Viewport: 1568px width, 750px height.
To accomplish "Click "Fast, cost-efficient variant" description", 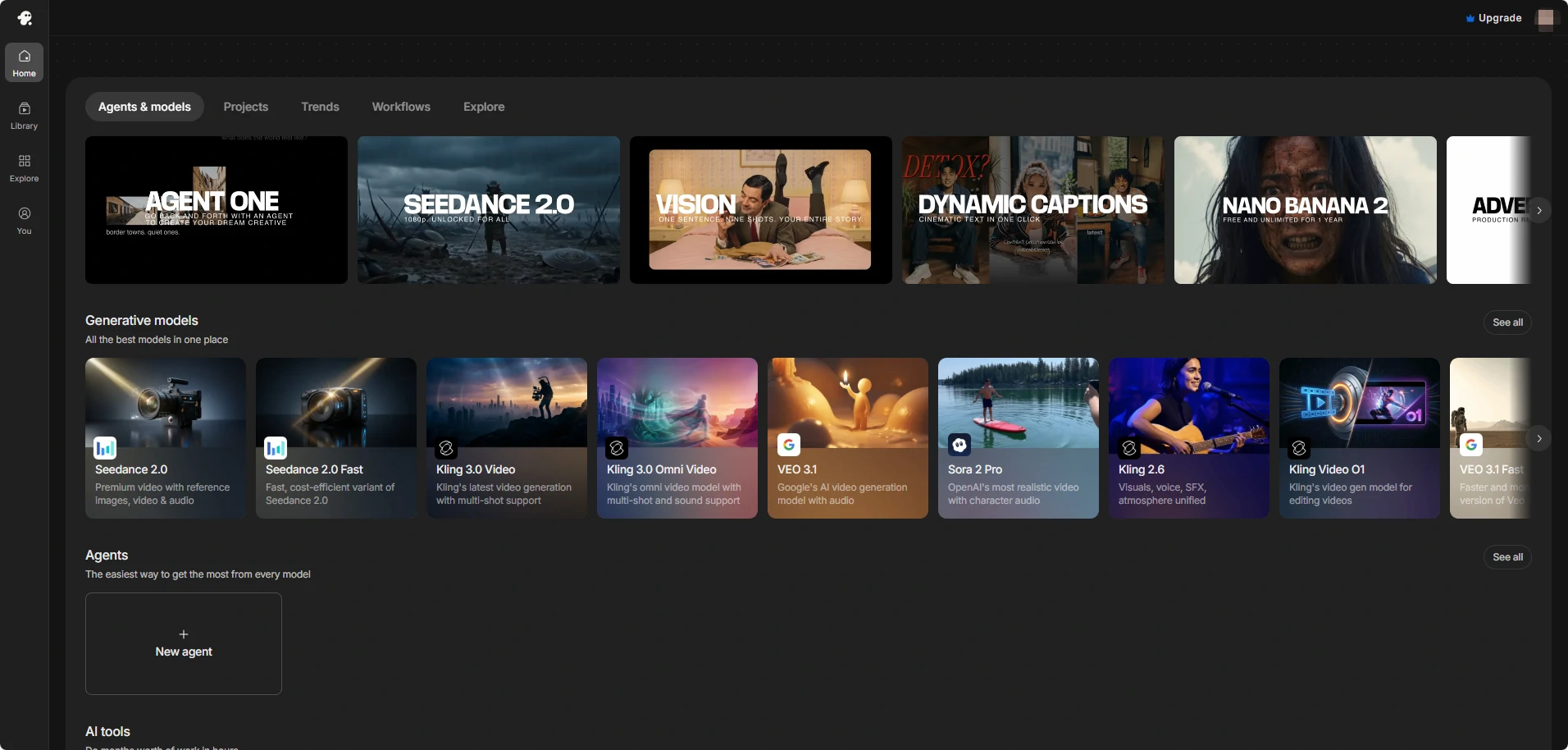I will coord(330,494).
